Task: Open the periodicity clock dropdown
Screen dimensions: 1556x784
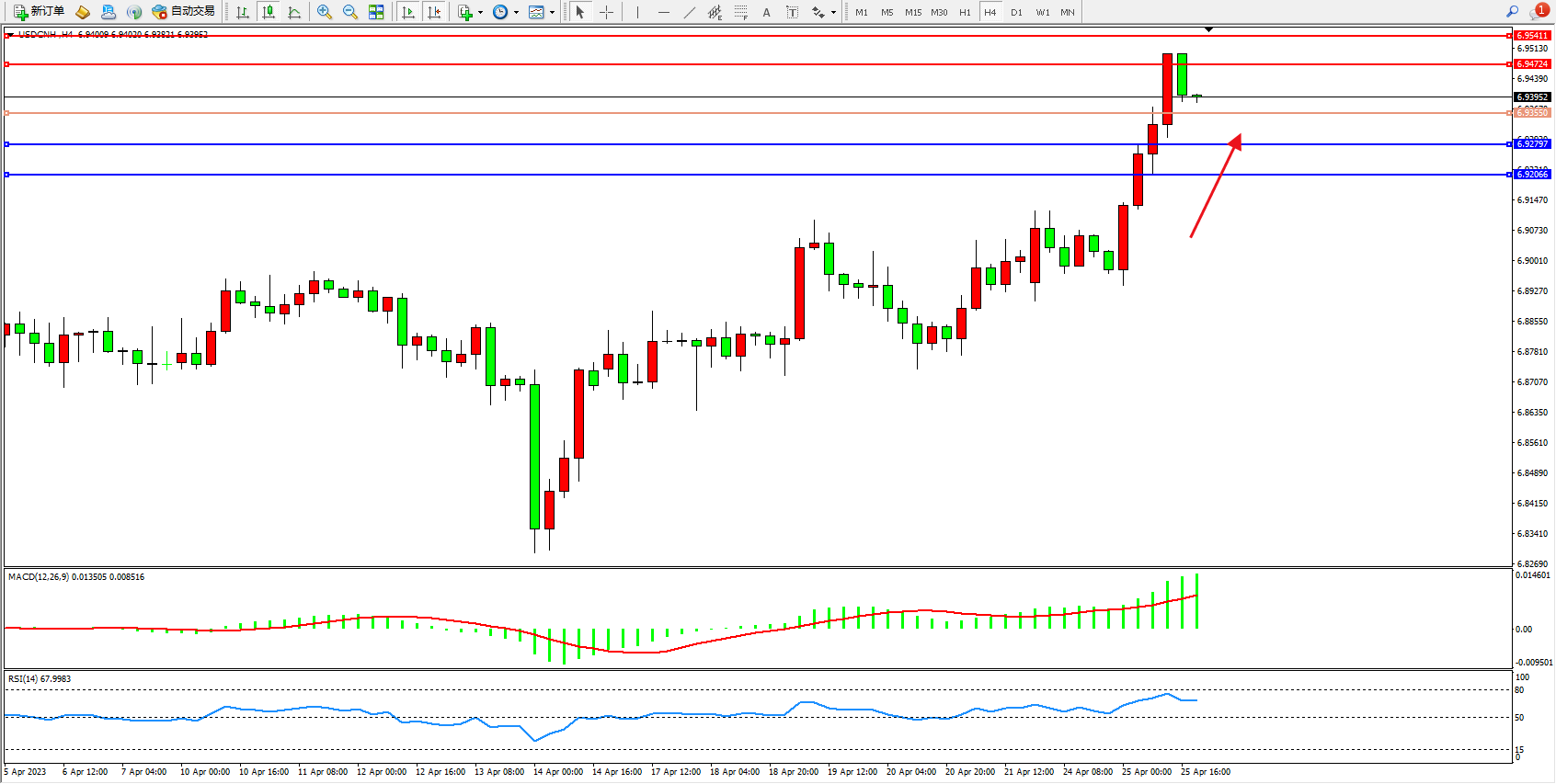Action: coord(505,12)
